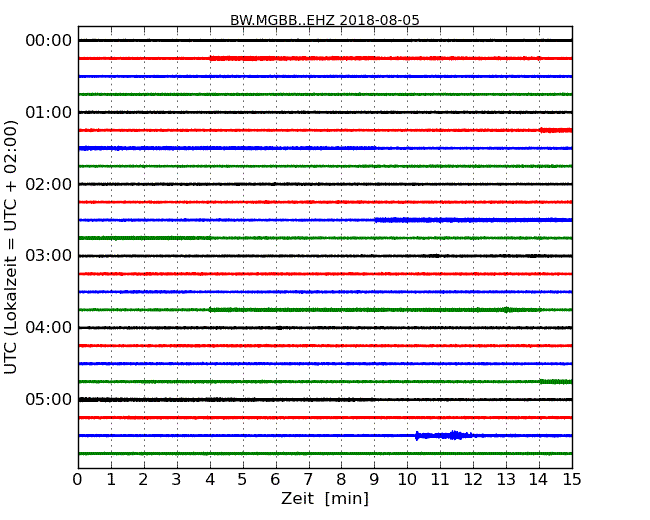Click the thick green segment ending the 04:45 trace
Image resolution: width=650 pixels, height=520 pixels.
tap(555, 381)
